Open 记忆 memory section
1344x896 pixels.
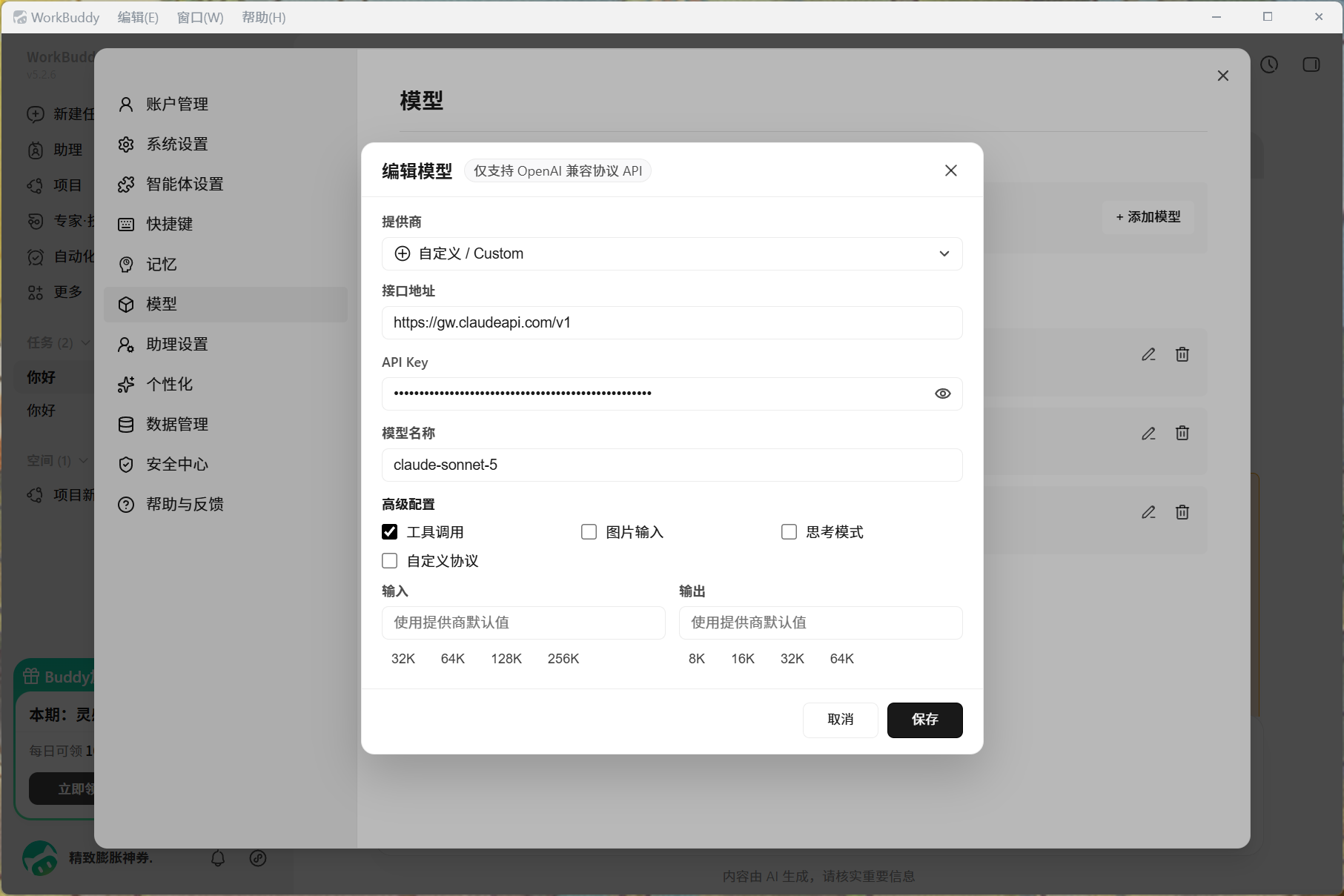[x=225, y=264]
